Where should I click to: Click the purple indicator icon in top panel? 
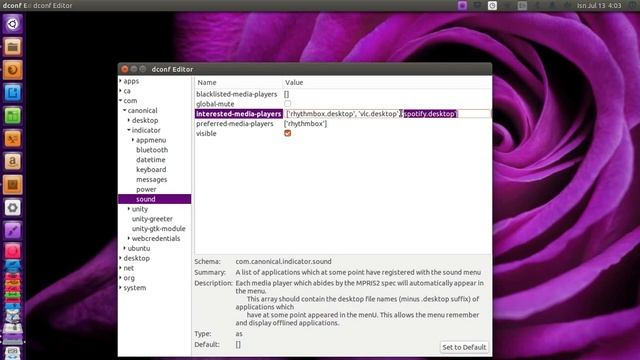coord(462,5)
